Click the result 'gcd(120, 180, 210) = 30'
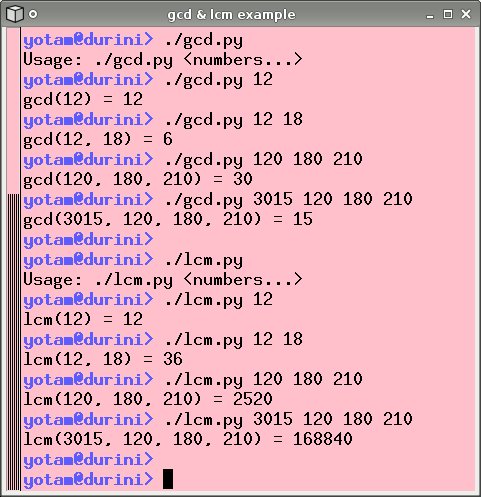The height and width of the screenshot is (497, 481). click(x=138, y=179)
